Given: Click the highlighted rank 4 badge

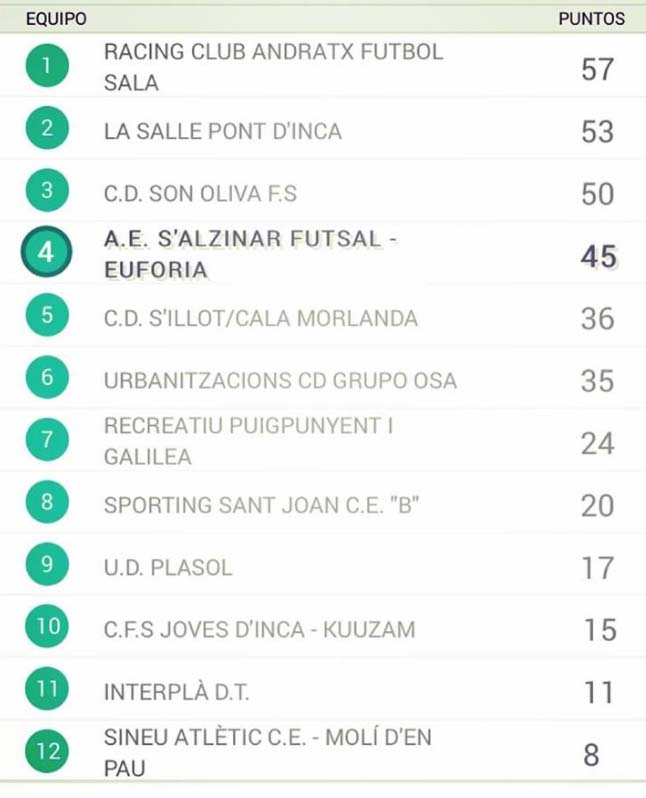Looking at the screenshot, I should click(46, 252).
